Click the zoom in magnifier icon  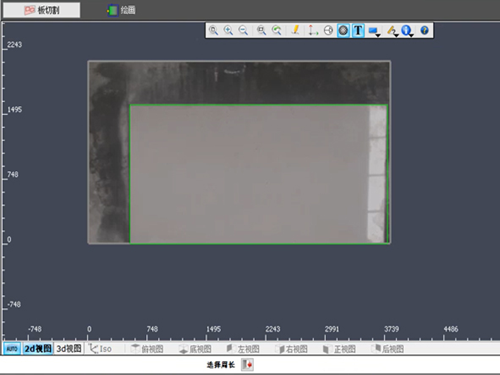[x=228, y=31]
